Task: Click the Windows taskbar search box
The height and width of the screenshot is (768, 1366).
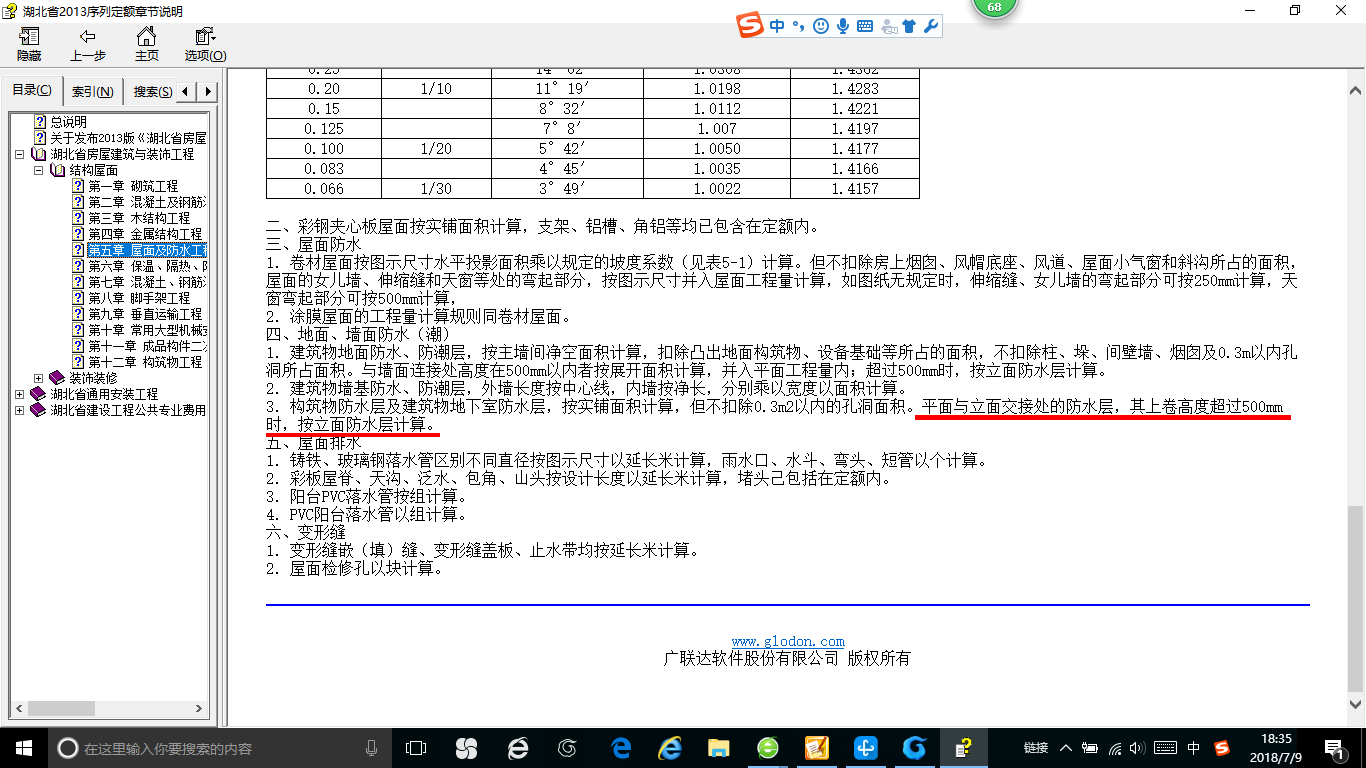Action: pos(222,748)
